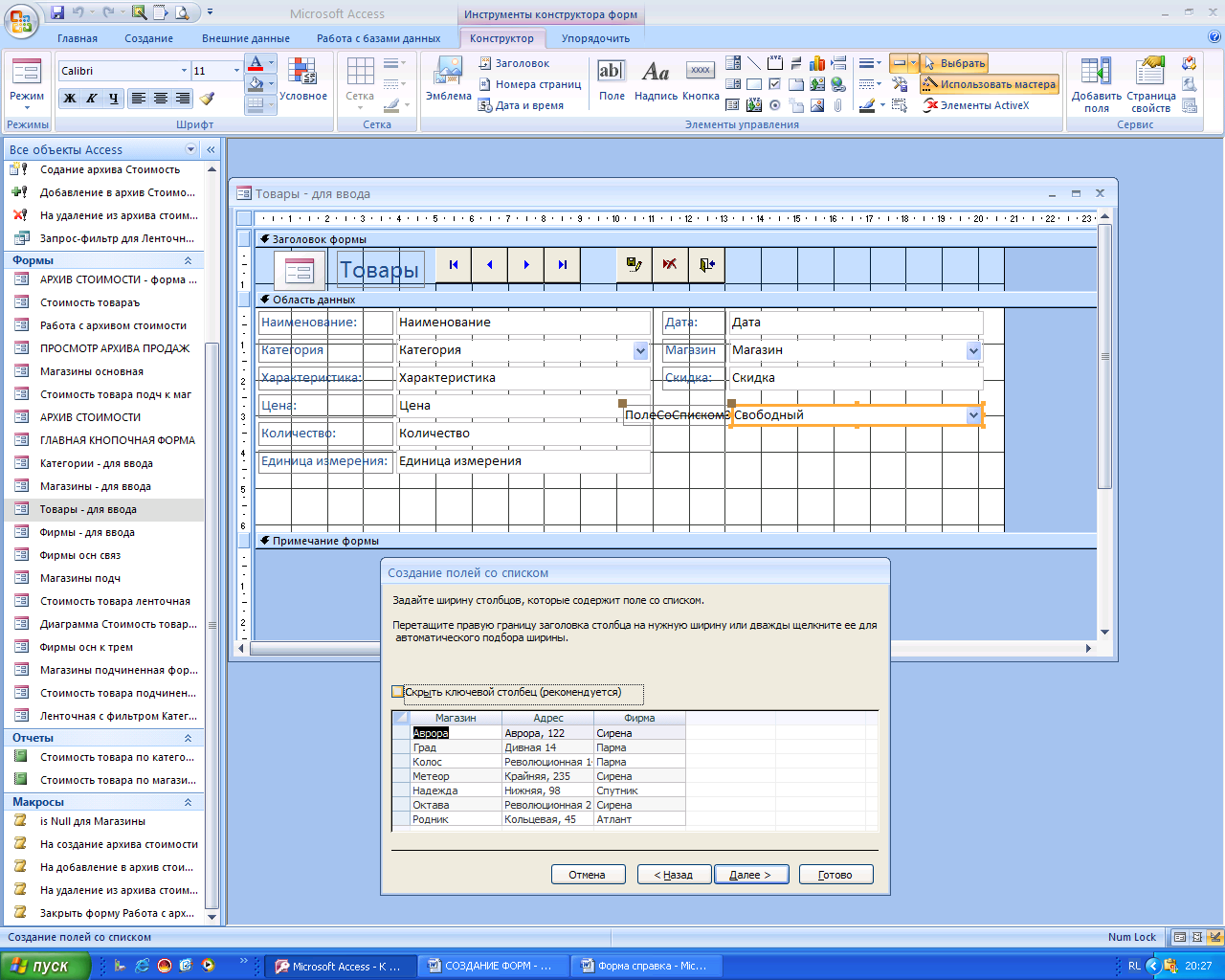This screenshot has width=1225, height=980.
Task: Click the Далее button in wizard
Action: pos(750,875)
